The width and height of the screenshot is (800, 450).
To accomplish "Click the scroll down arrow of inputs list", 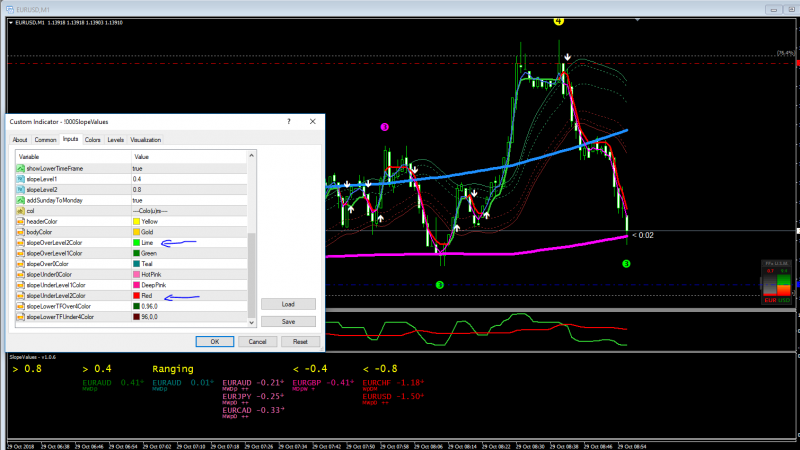I will click(252, 322).
